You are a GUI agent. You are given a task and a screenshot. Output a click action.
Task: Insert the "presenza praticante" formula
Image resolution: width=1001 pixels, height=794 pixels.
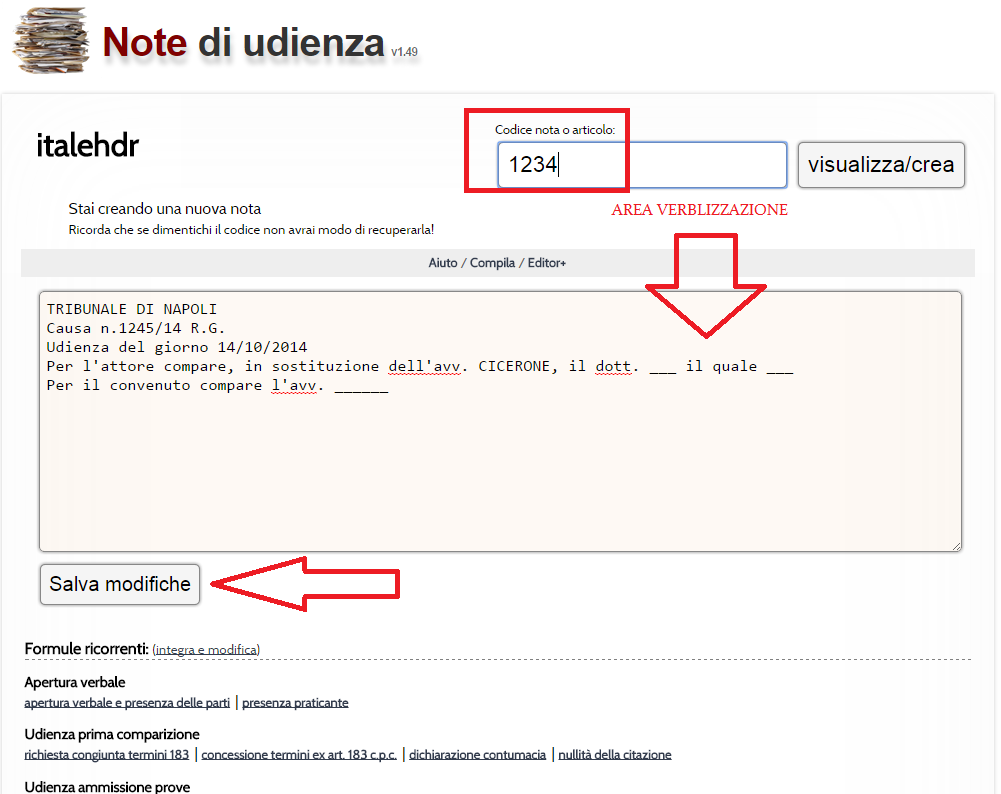pyautogui.click(x=295, y=703)
